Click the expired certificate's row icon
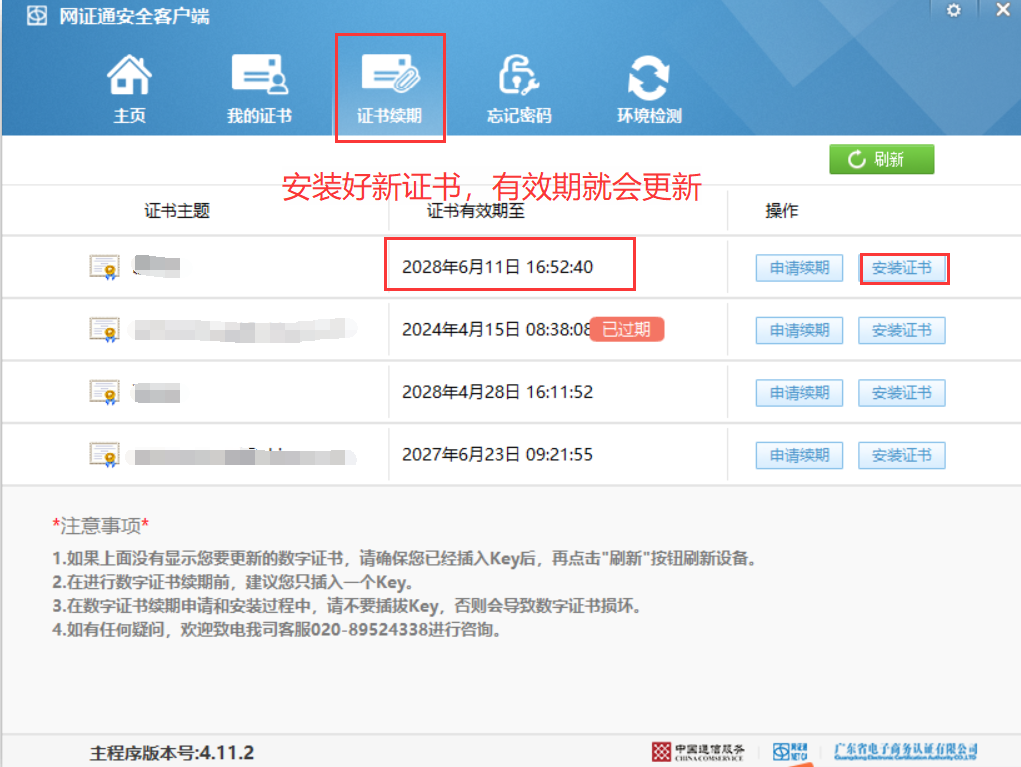The image size is (1021, 767). 104,328
